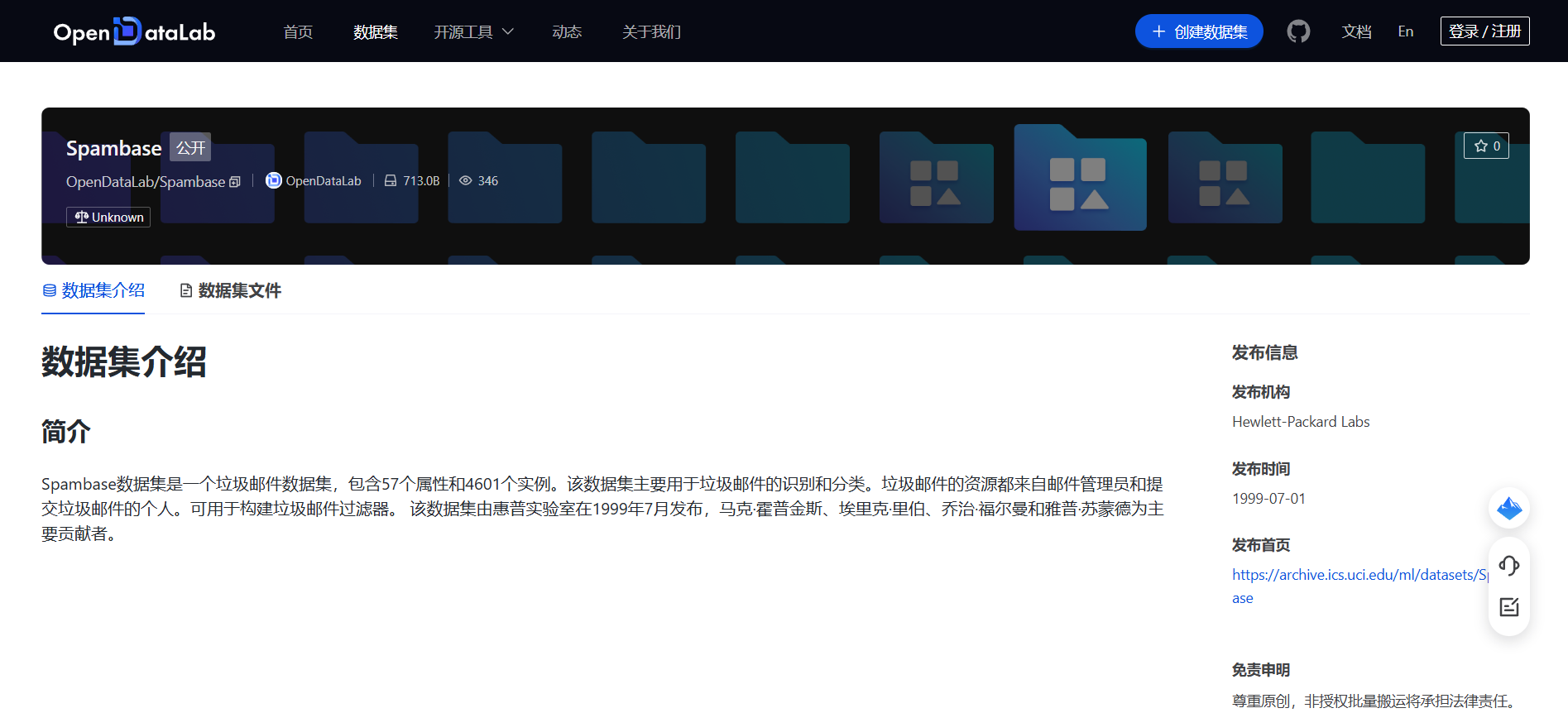Click the 简介 section heading
This screenshot has width=1568, height=713.
pyautogui.click(x=66, y=431)
